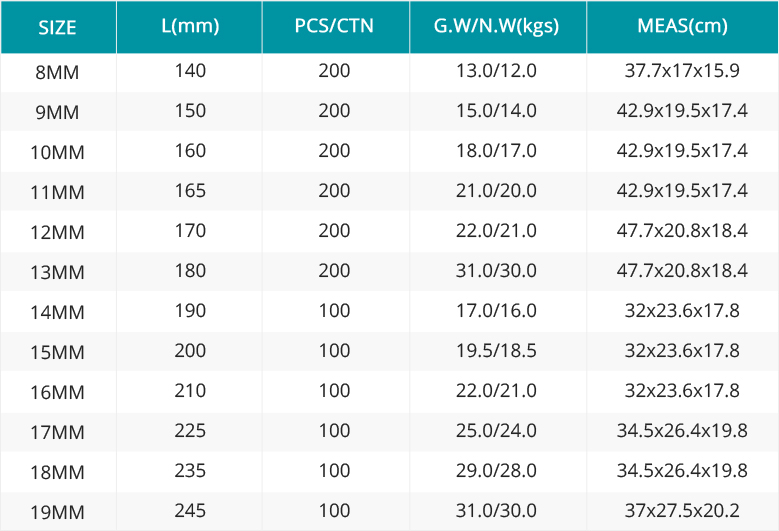Click the 37x27.5x20.2 measurement cell
The image size is (779, 531).
pyautogui.click(x=682, y=511)
